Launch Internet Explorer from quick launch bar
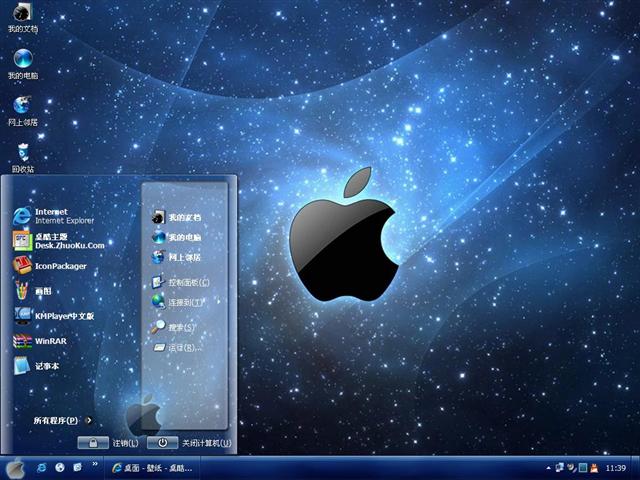 coord(41,467)
